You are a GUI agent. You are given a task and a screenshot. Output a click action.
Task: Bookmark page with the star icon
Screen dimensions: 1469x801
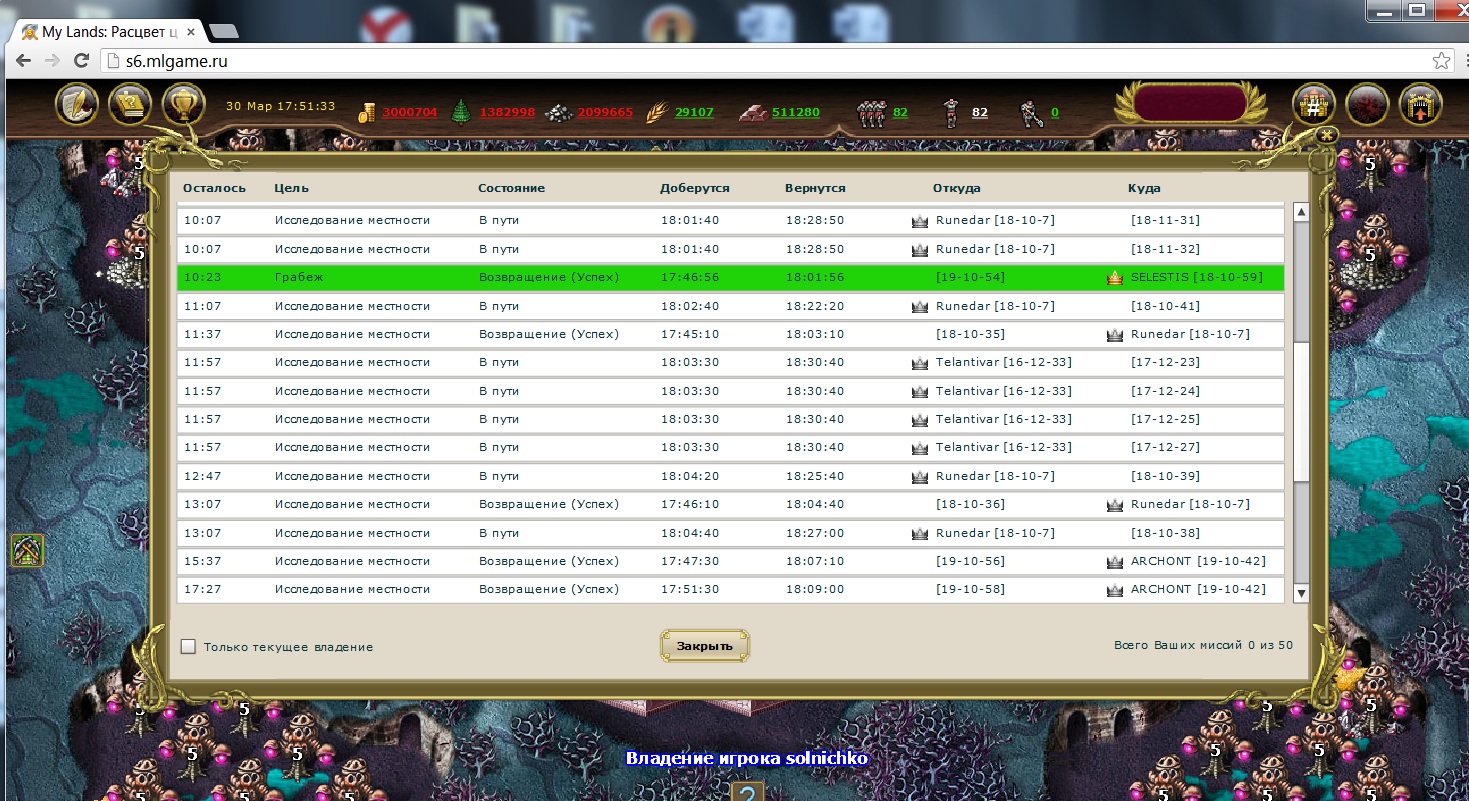click(x=1441, y=61)
